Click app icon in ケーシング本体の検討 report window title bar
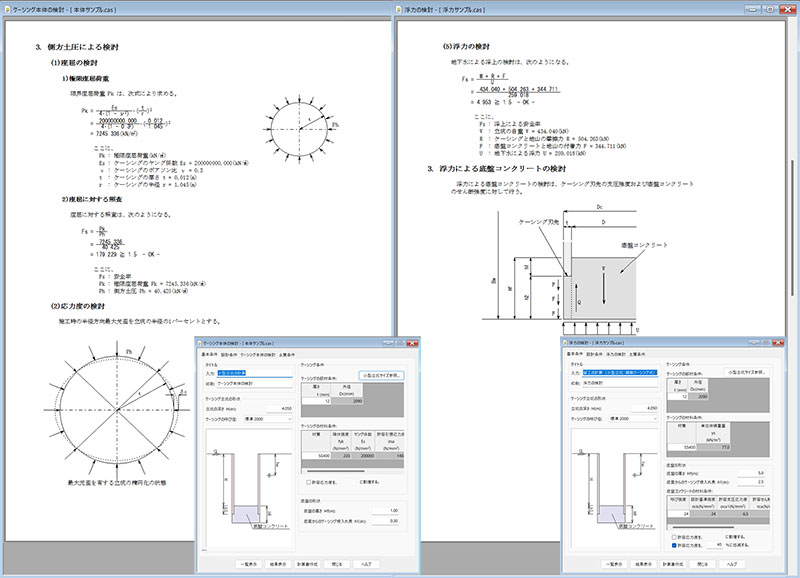Viewport: 800px width, 578px height. tap(9, 8)
